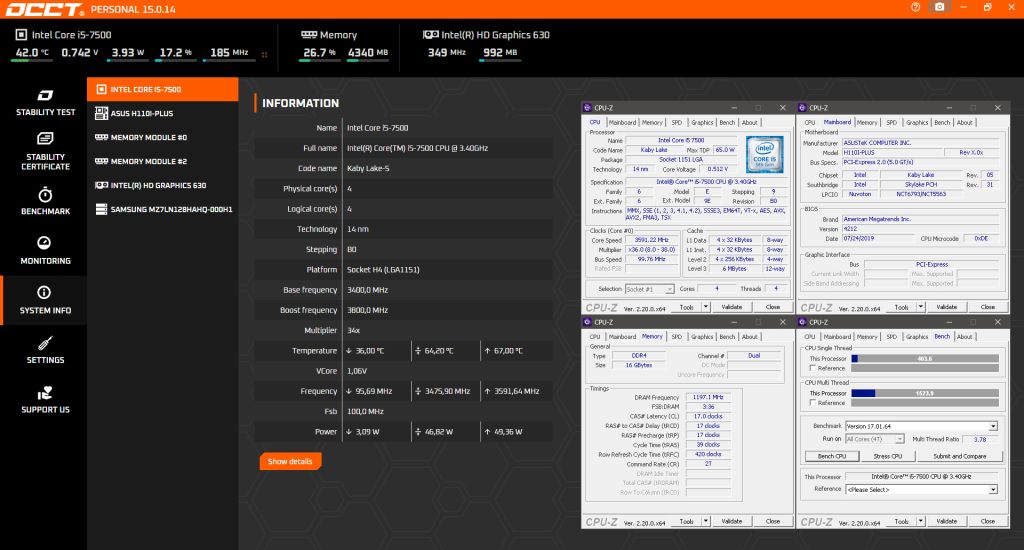Click the help question mark icon
Viewport: 1024px width, 550px height.
point(916,7)
